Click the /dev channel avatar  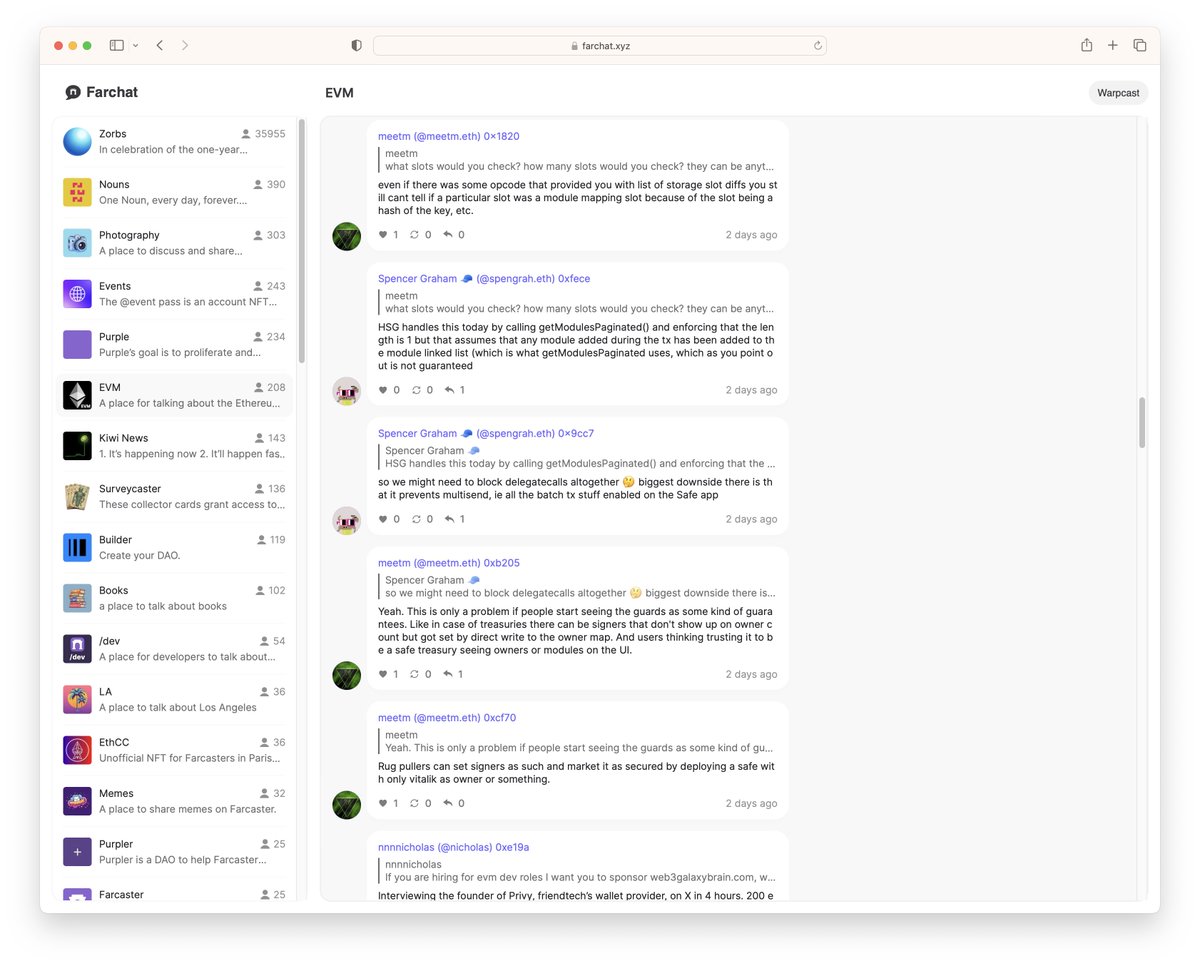click(77, 649)
